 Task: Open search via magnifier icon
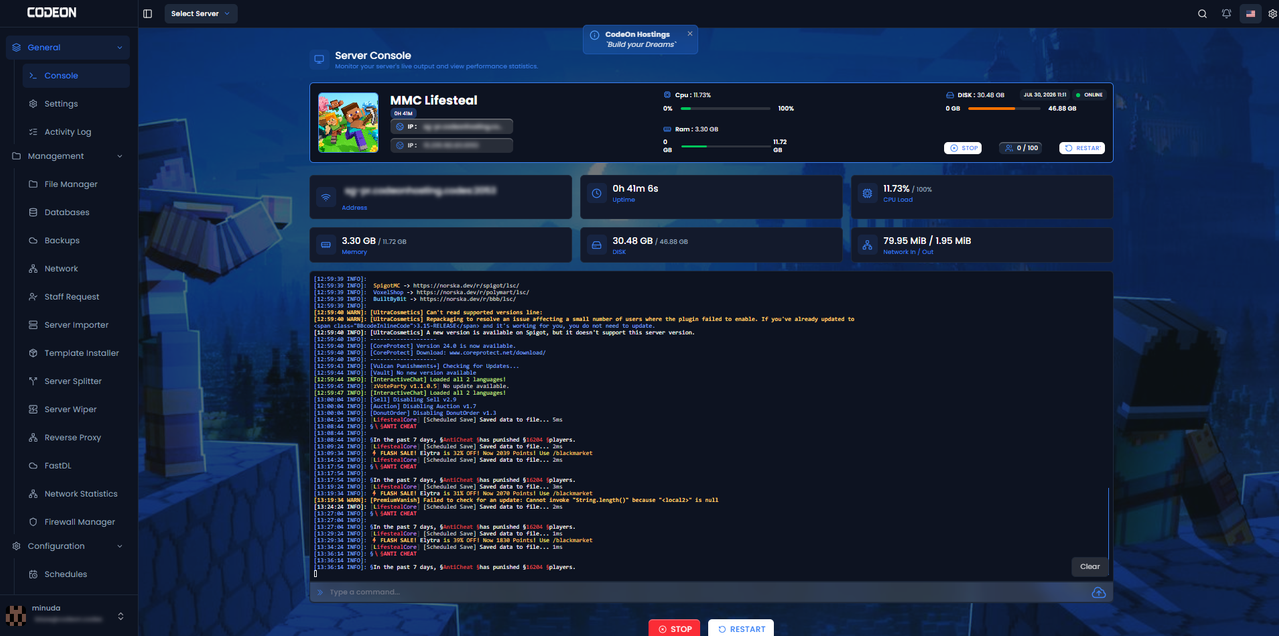1202,14
